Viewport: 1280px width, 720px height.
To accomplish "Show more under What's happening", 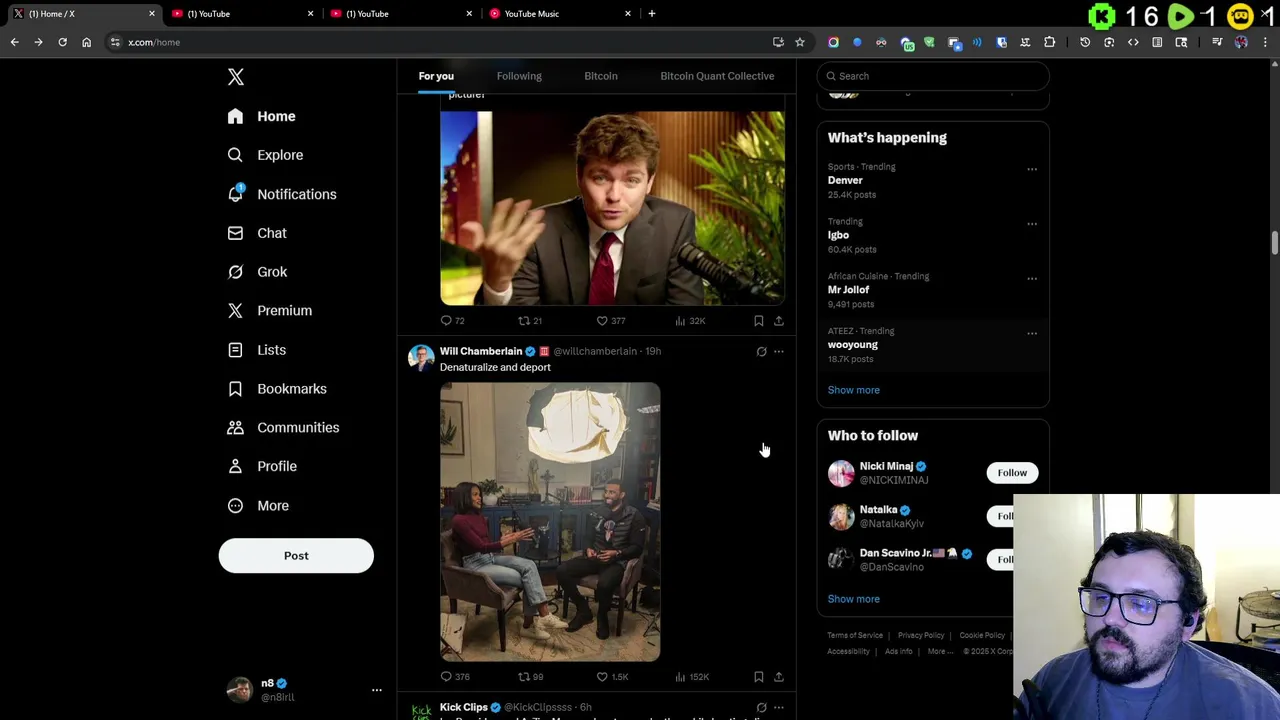I will [x=854, y=390].
